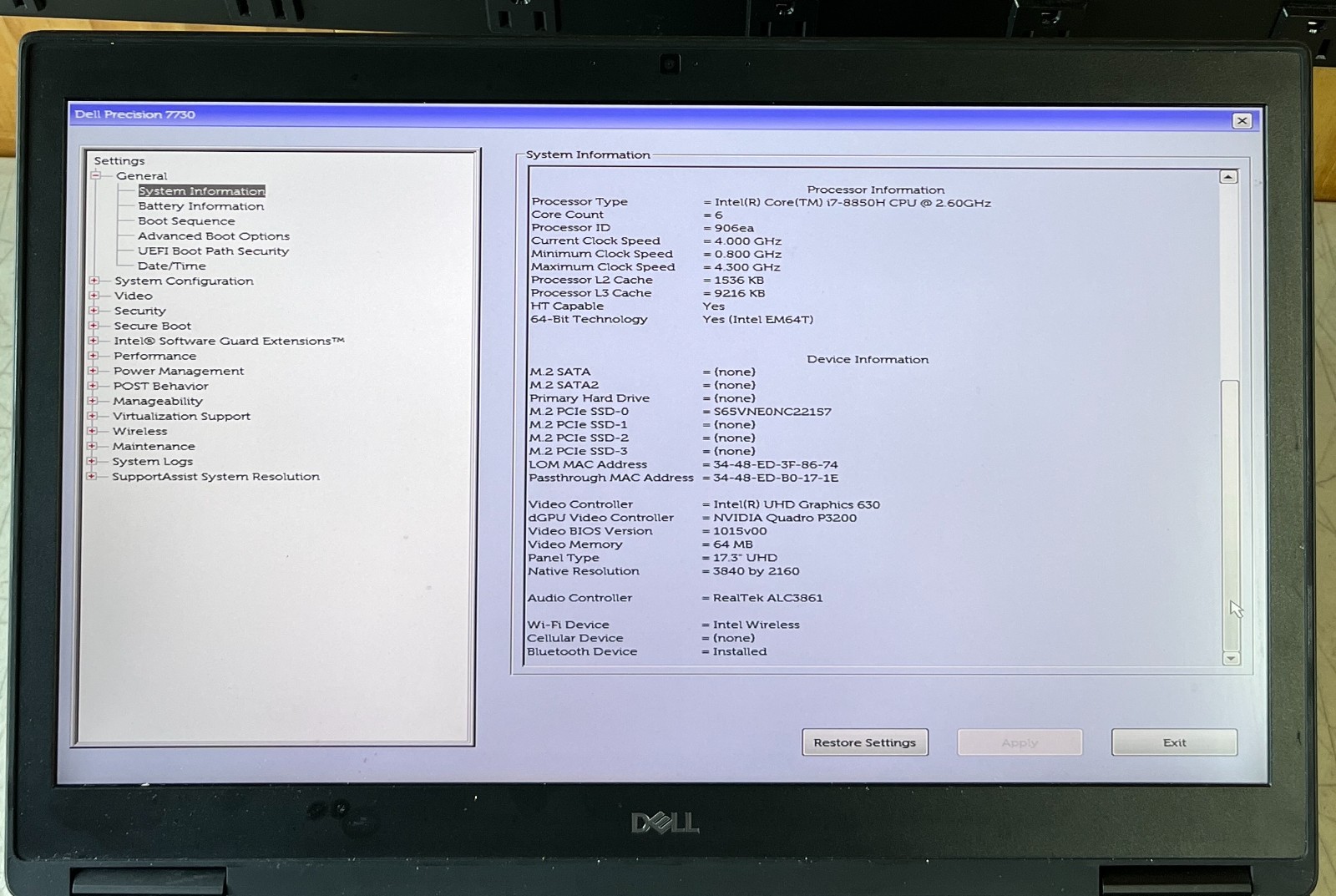Screen dimensions: 1336x896
Task: Select System Logs label
Action: point(152,462)
